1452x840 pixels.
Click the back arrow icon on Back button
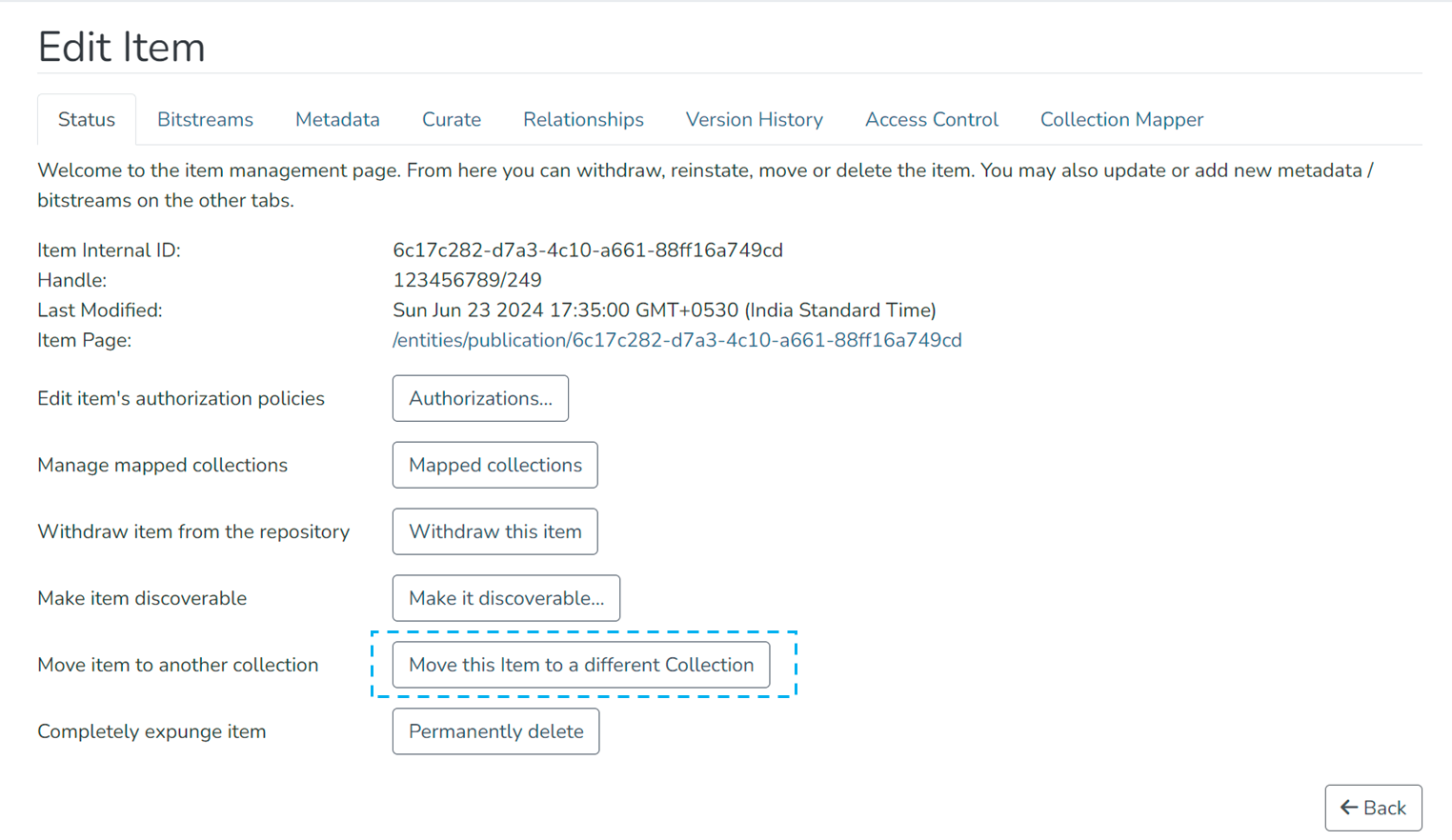1349,808
